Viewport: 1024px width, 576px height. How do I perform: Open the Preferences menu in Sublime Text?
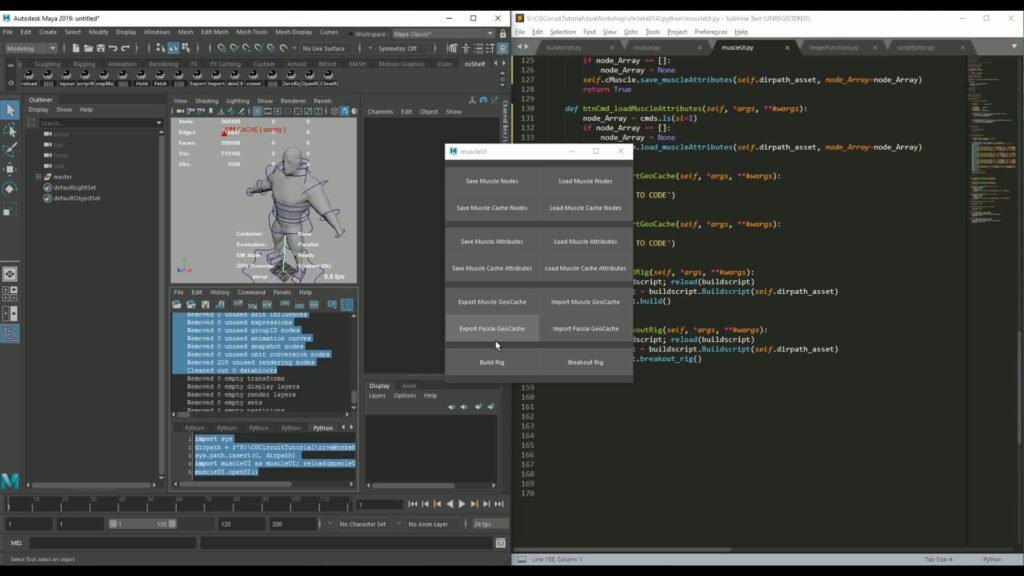(x=711, y=32)
